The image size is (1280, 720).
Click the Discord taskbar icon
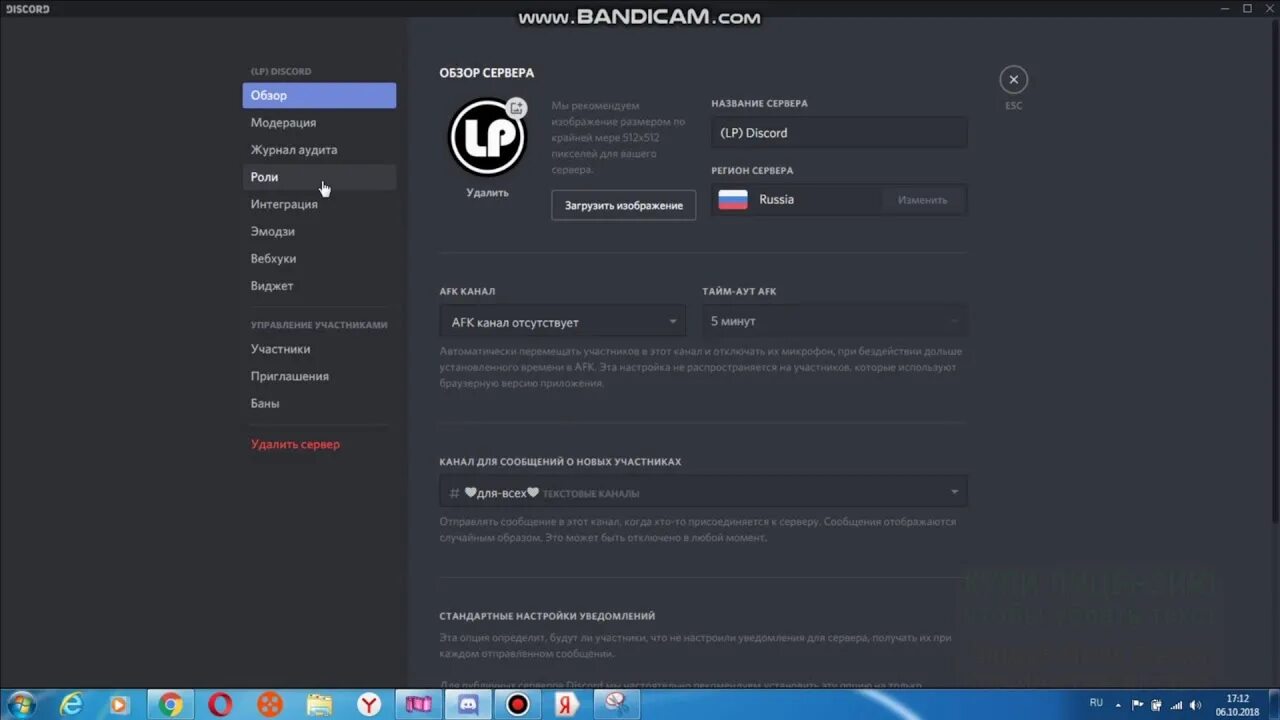[468, 704]
